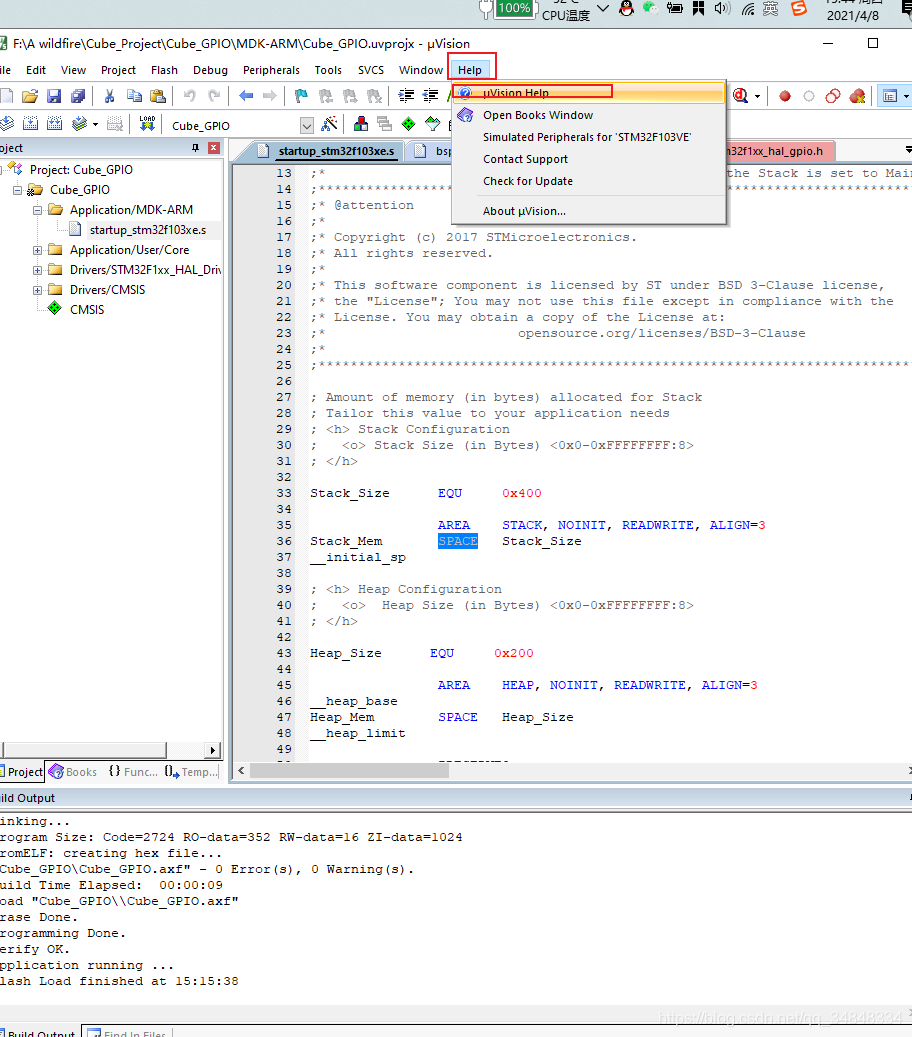Indent the selected lines
The height and width of the screenshot is (1037, 912).
pyautogui.click(x=406, y=97)
